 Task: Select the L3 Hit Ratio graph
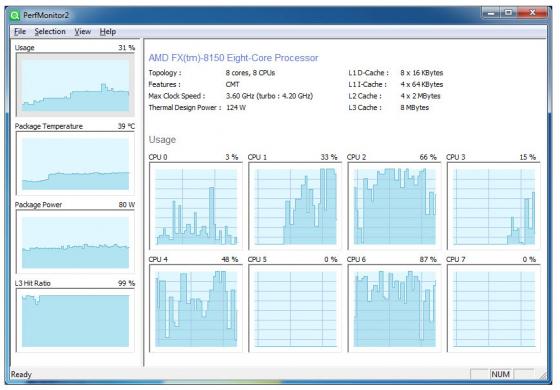[75, 320]
